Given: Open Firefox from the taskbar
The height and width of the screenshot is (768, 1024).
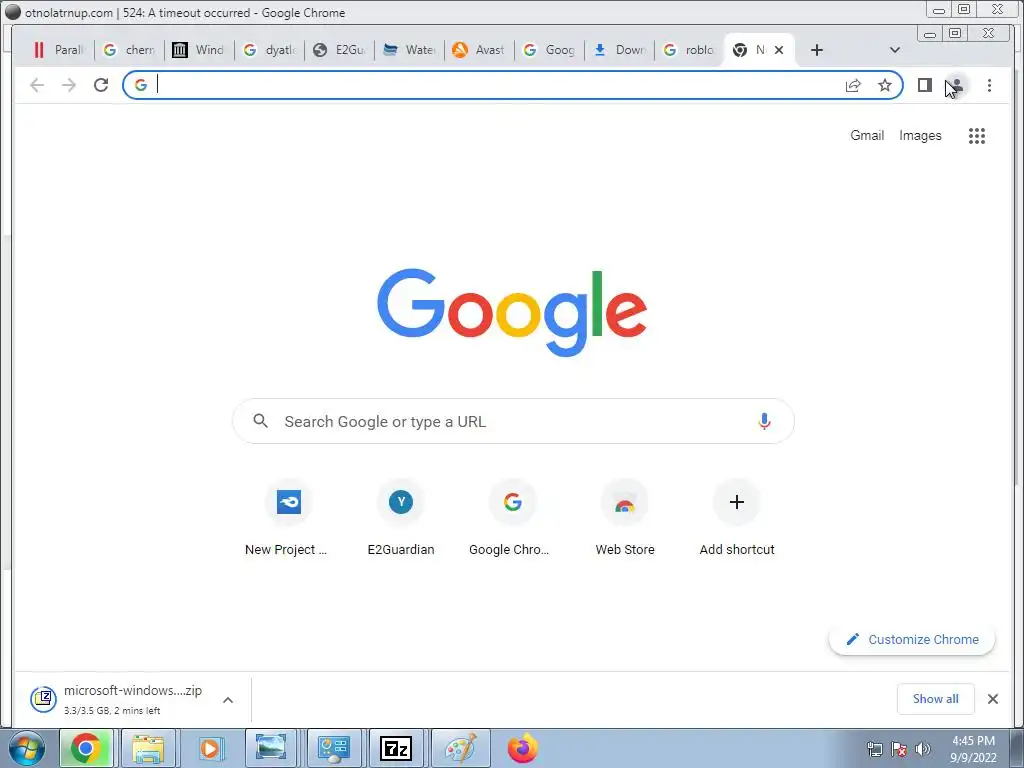Looking at the screenshot, I should pyautogui.click(x=522, y=748).
